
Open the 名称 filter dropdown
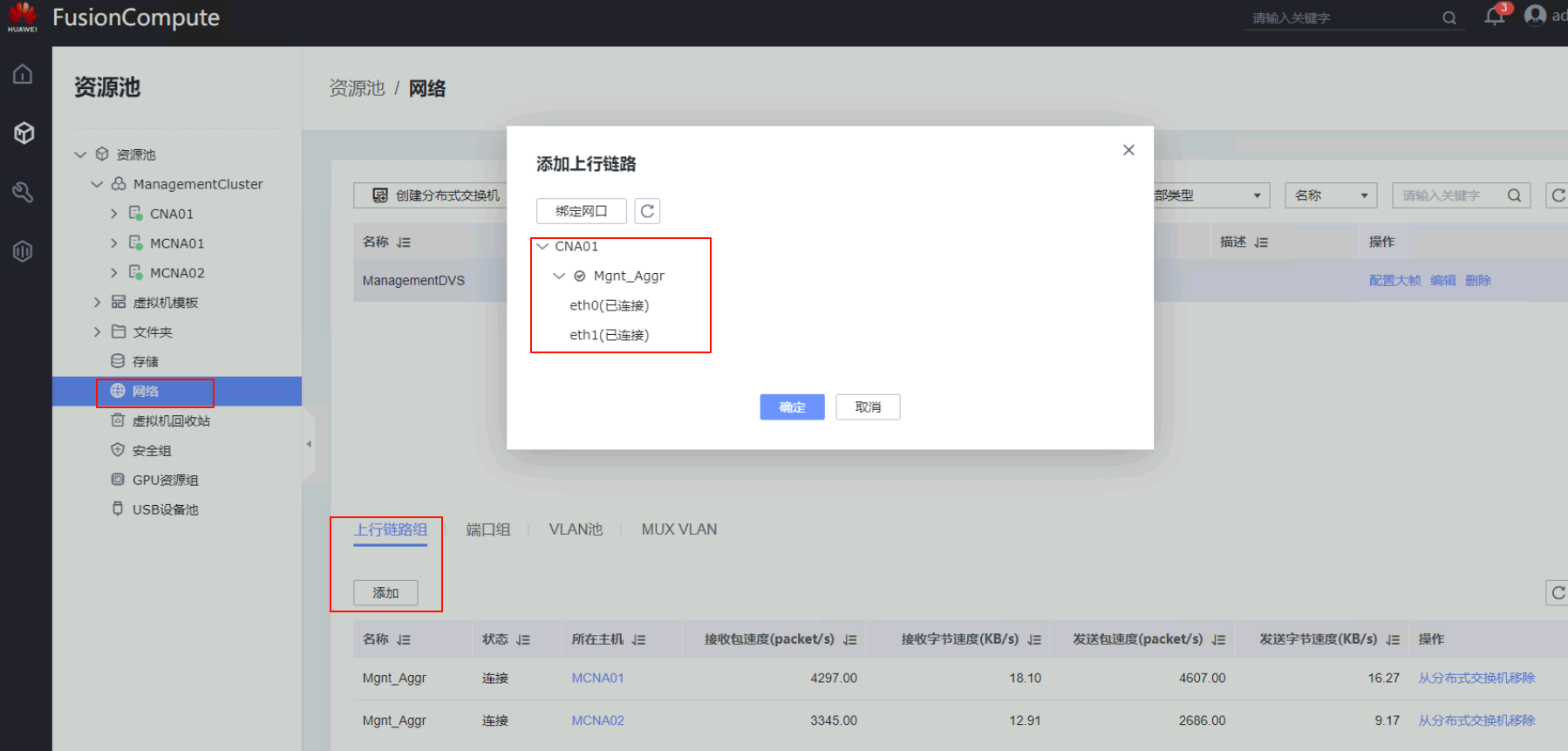point(1331,195)
